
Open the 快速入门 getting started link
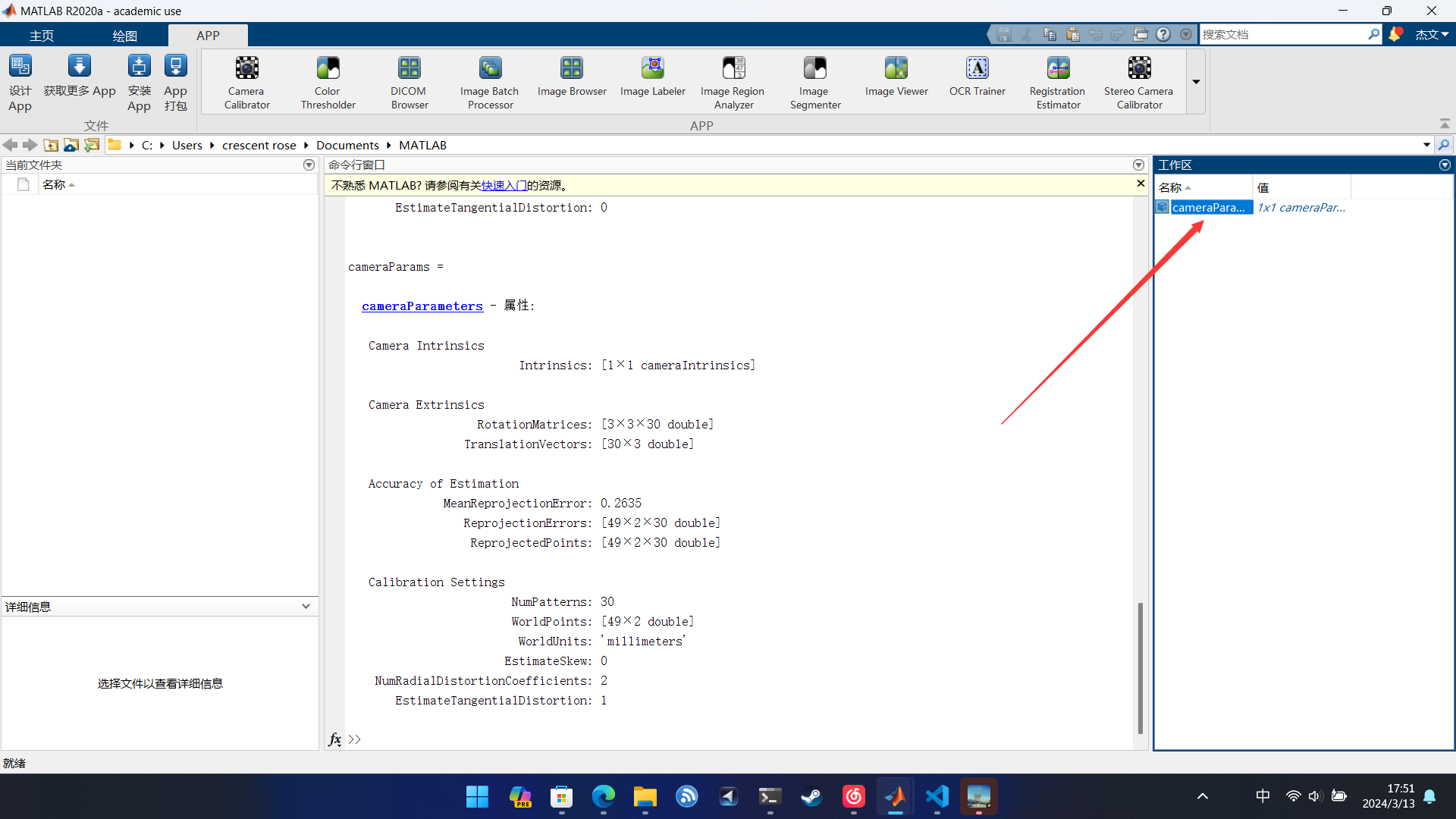[x=504, y=185]
